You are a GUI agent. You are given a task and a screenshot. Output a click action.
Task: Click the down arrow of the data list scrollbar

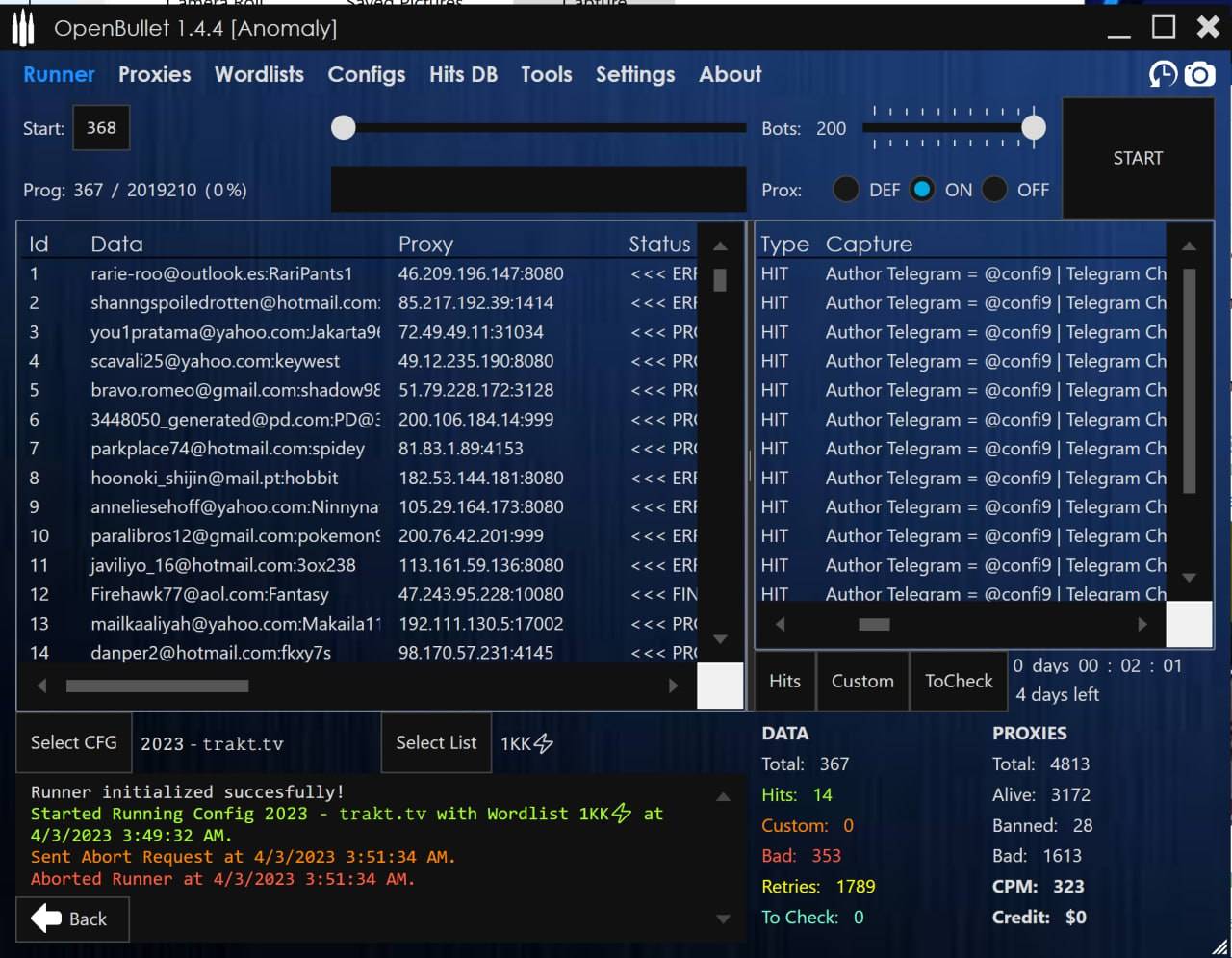(720, 639)
